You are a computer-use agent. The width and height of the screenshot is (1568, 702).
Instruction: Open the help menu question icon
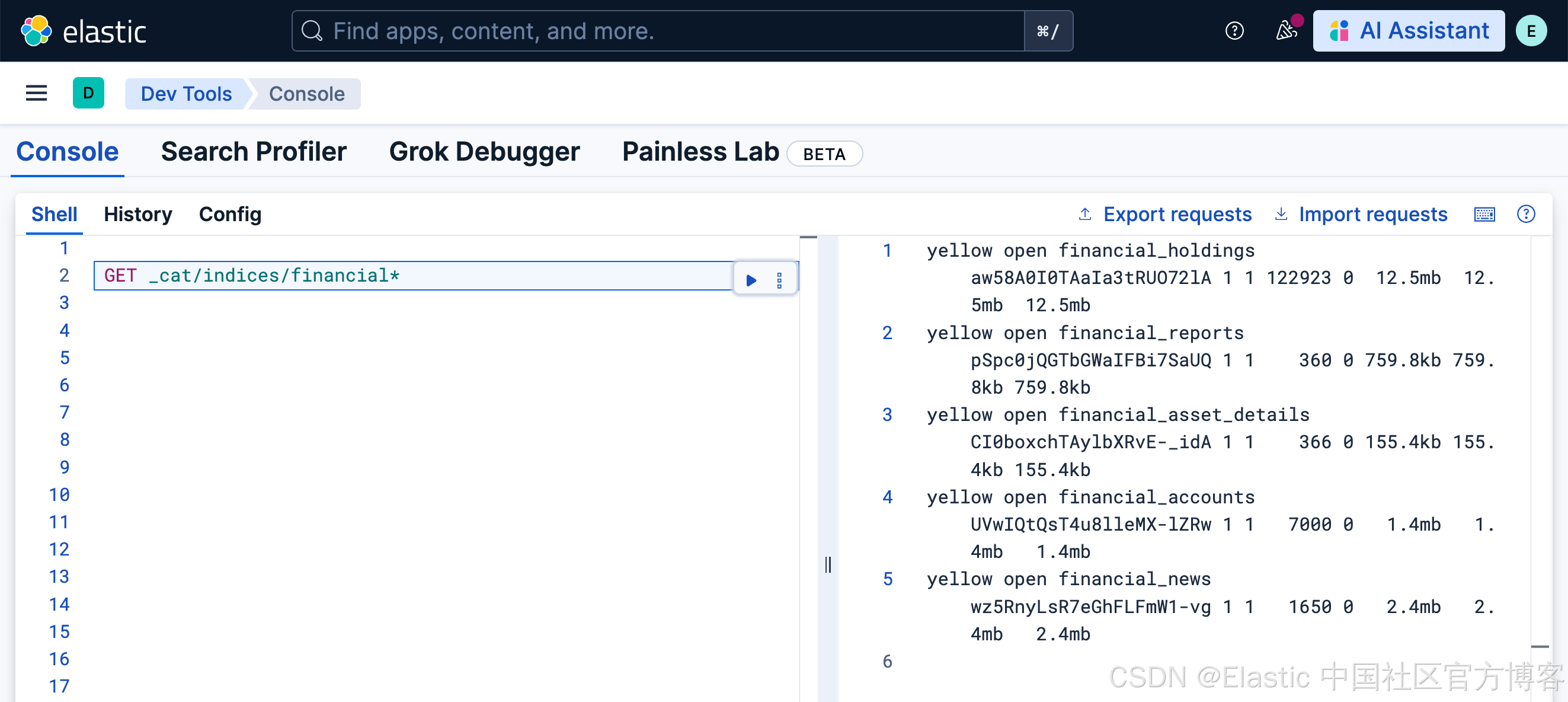click(1234, 31)
